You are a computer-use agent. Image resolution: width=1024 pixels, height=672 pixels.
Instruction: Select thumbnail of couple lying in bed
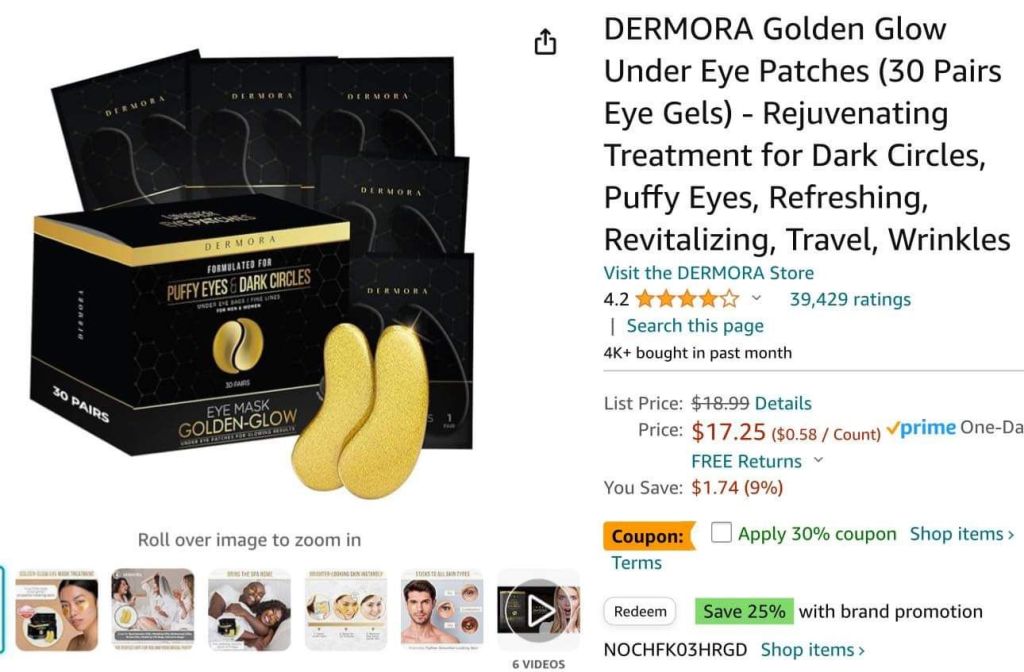click(249, 610)
